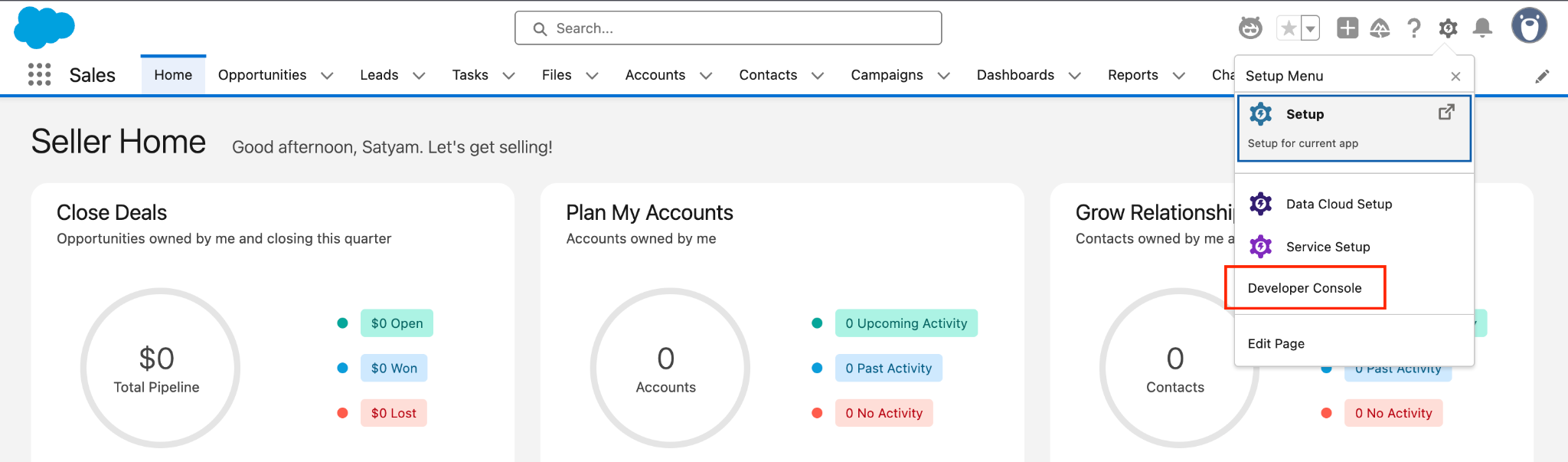Select Edit Page in Setup Menu
Screen dimensions: 1568x462
pos(1276,343)
